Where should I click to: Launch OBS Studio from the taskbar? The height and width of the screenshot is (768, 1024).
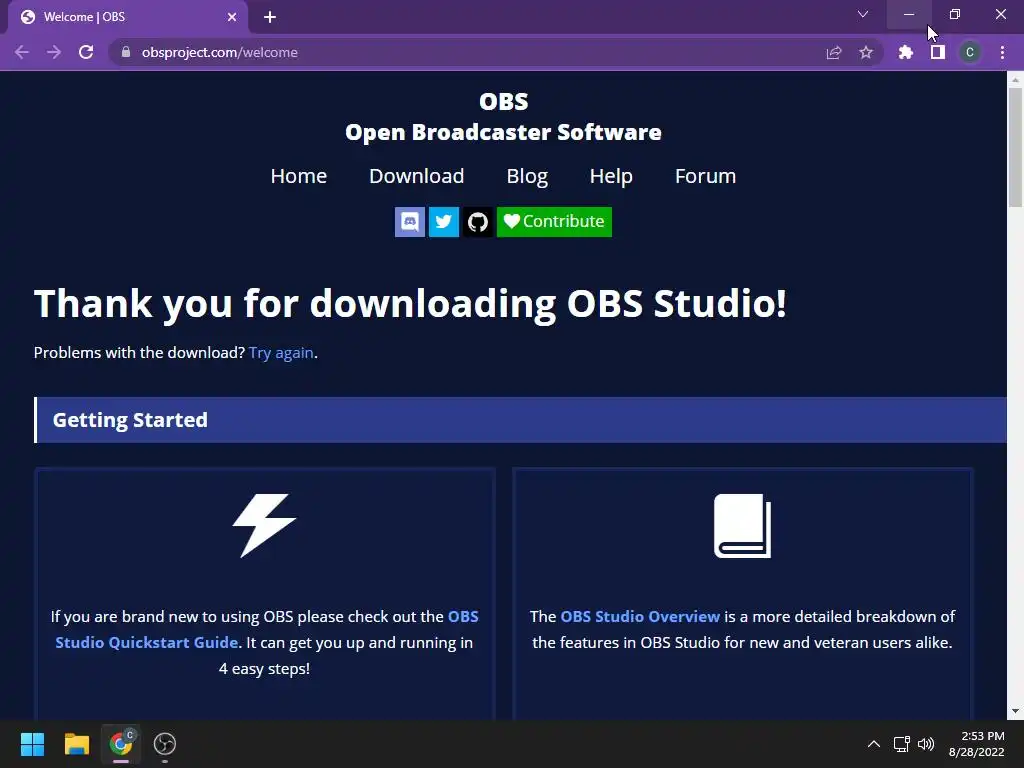pyautogui.click(x=165, y=744)
